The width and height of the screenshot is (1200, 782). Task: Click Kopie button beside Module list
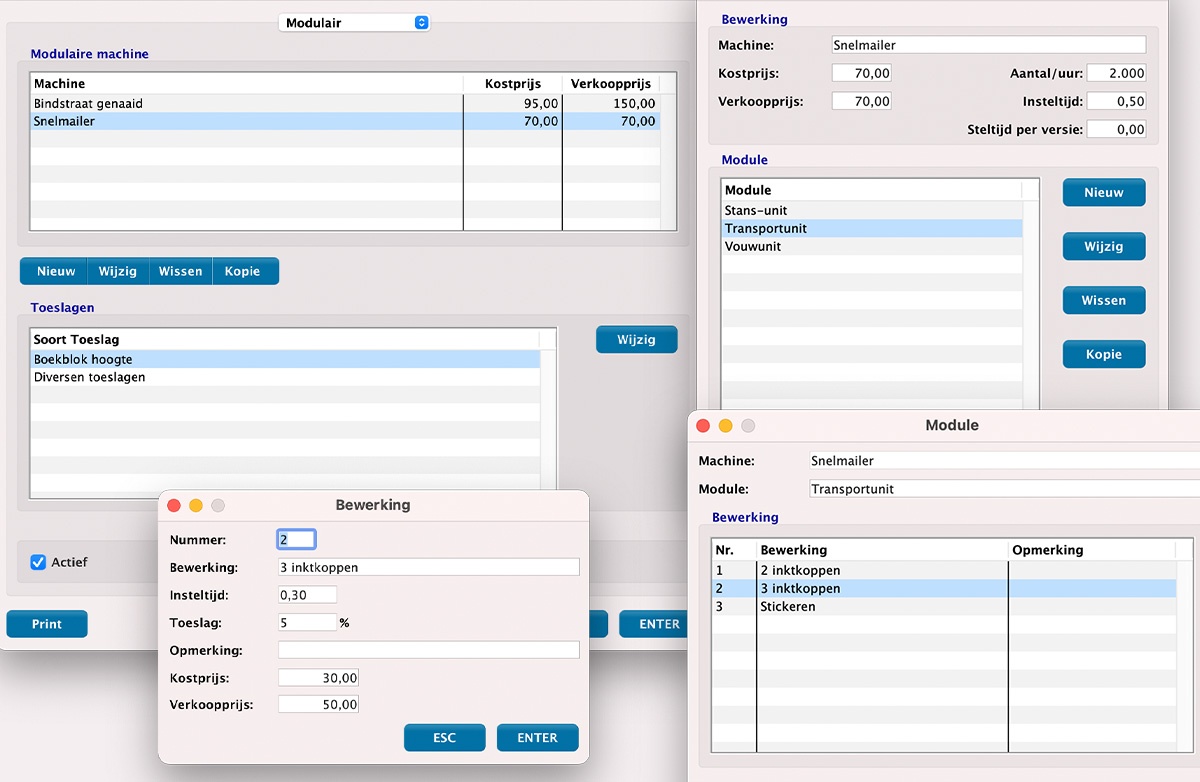(x=1104, y=355)
